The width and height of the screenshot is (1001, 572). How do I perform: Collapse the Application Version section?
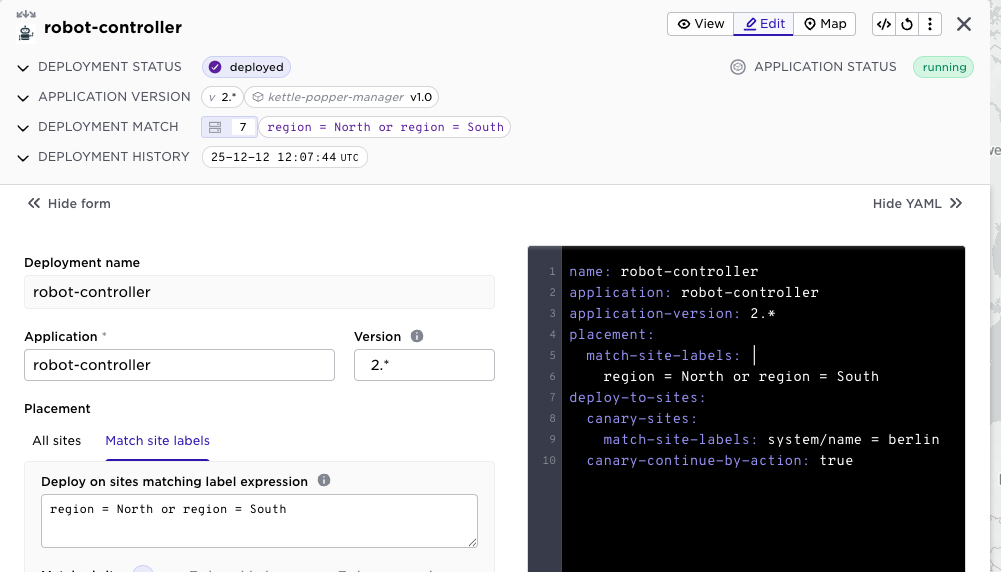tap(23, 98)
